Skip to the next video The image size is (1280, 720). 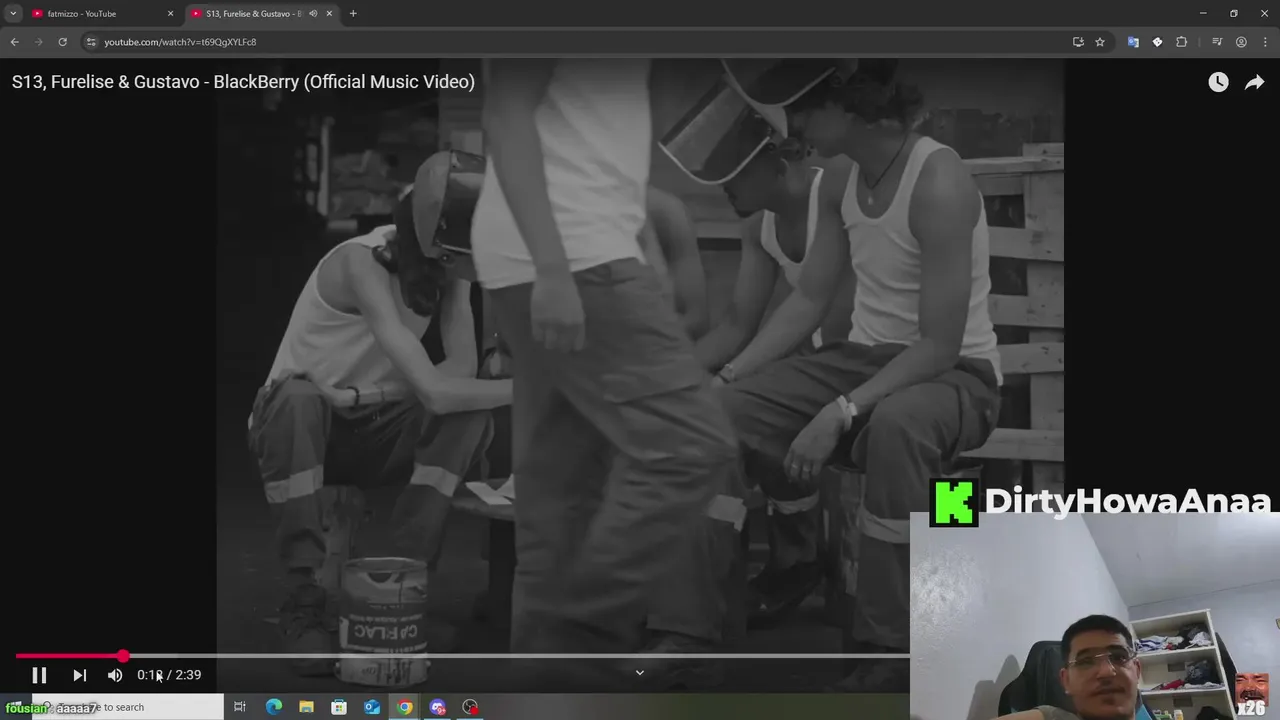pyautogui.click(x=79, y=675)
